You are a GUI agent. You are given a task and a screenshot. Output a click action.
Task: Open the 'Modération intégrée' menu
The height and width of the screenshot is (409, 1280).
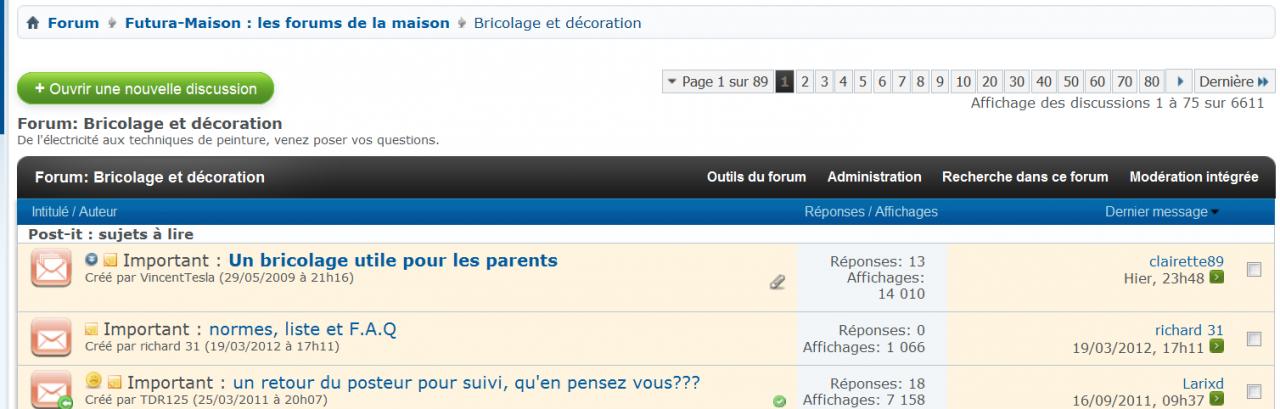click(1193, 177)
